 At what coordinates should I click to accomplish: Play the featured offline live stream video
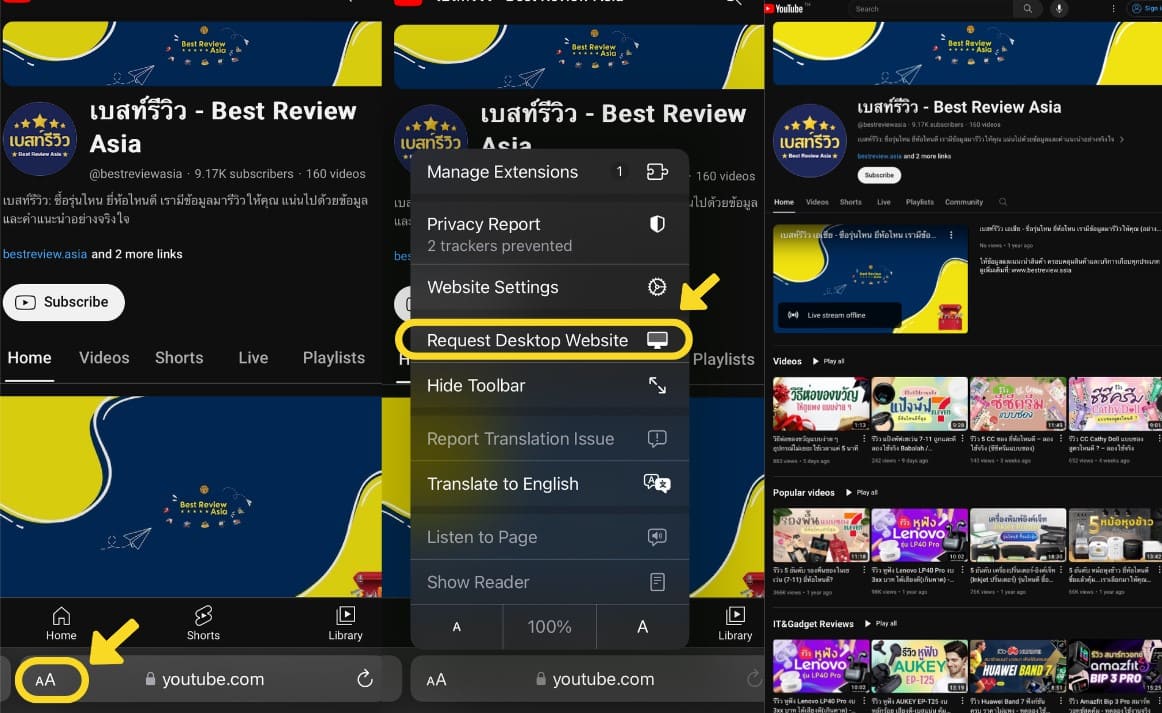[870, 279]
